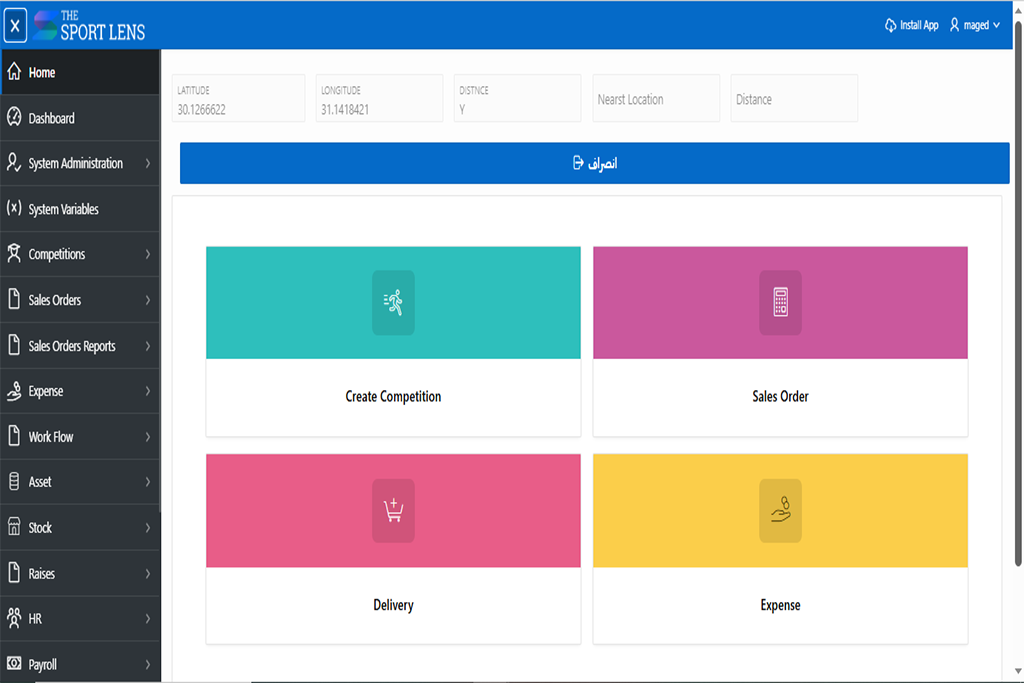This screenshot has height=683, width=1024.
Task: Click the hand-with-coin Expense card icon
Action: pyautogui.click(x=780, y=511)
